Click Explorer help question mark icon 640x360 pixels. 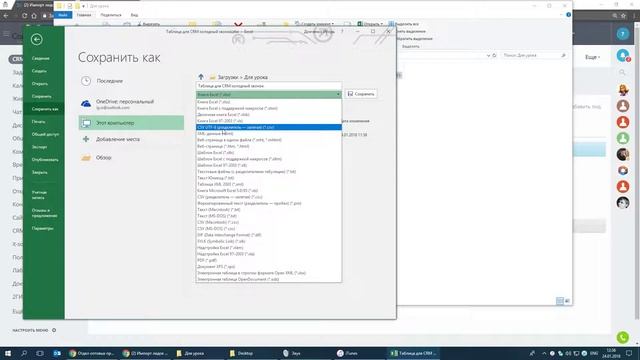coord(568,15)
